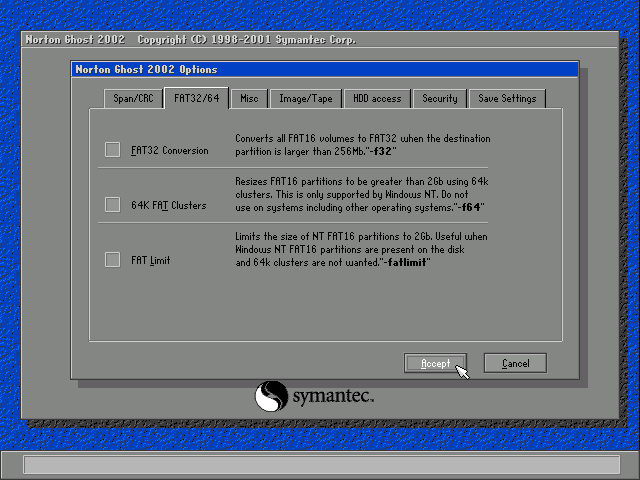This screenshot has width=640, height=480.
Task: Click "Resizes FAT16 partitions" description line
Action: [362, 181]
